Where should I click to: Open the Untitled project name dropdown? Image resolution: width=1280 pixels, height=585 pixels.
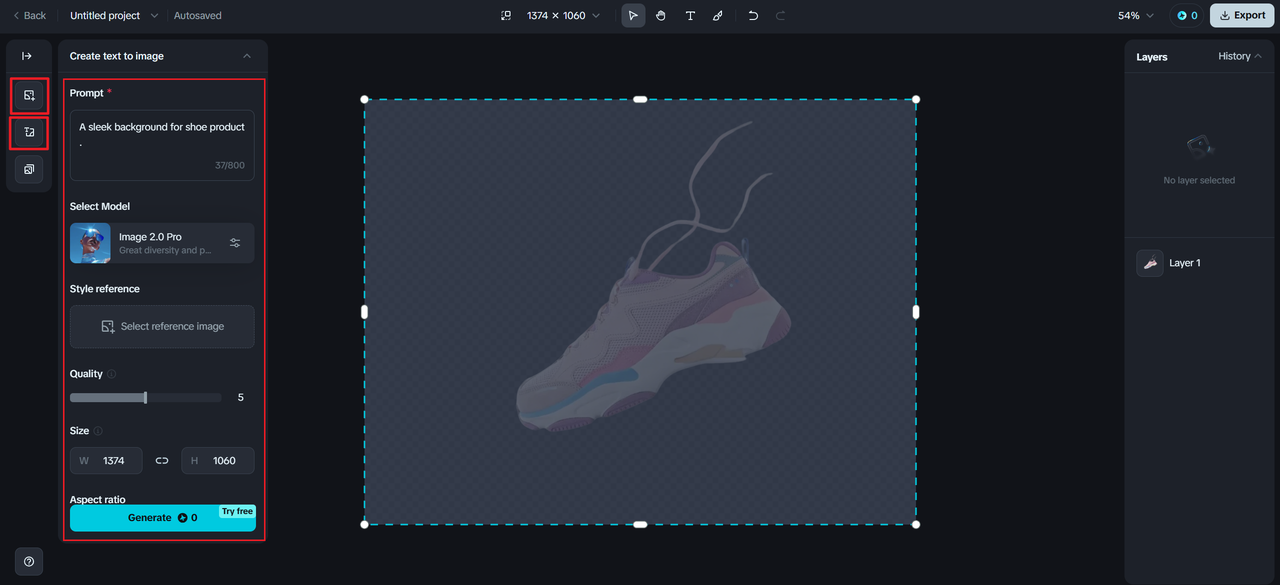tap(114, 16)
